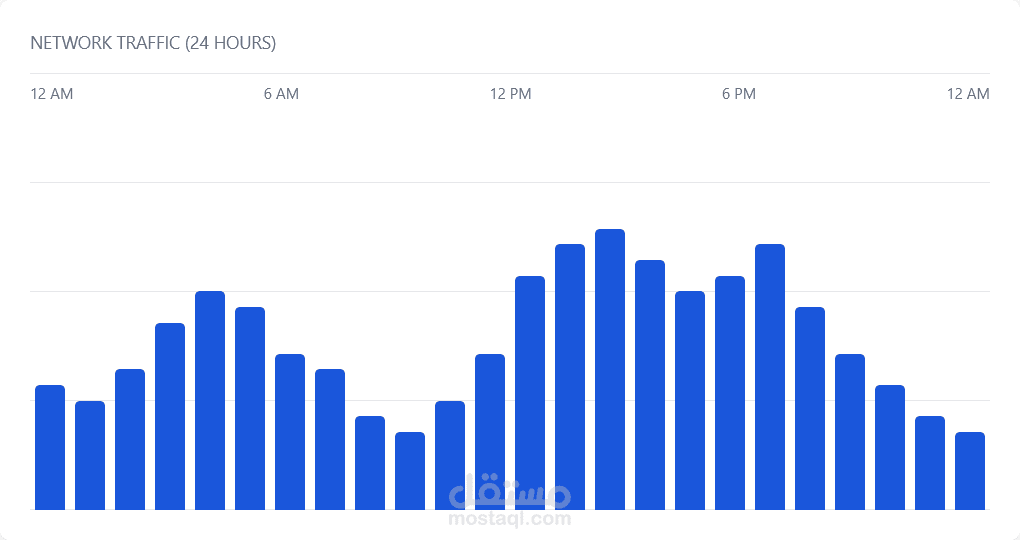This screenshot has width=1020, height=540.
Task: Select the lowest bar in the mid-morning dip
Action: click(x=410, y=470)
